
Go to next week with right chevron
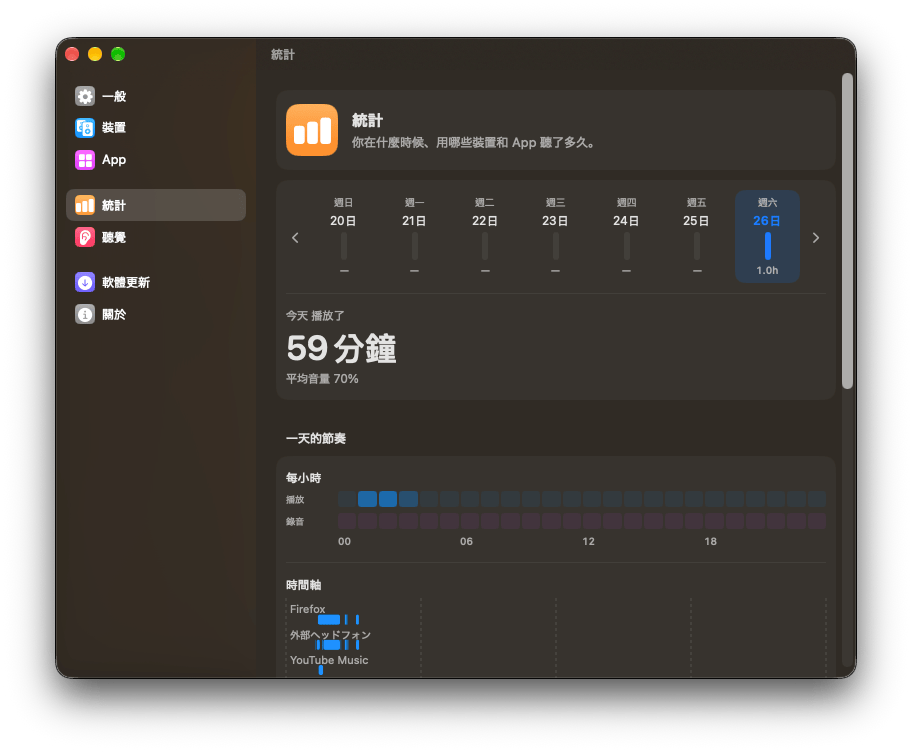click(x=815, y=237)
